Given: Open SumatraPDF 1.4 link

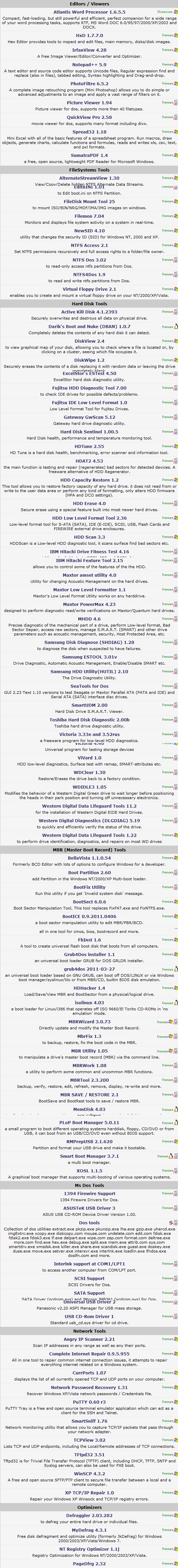Looking at the screenshot, I should coord(89,155).
